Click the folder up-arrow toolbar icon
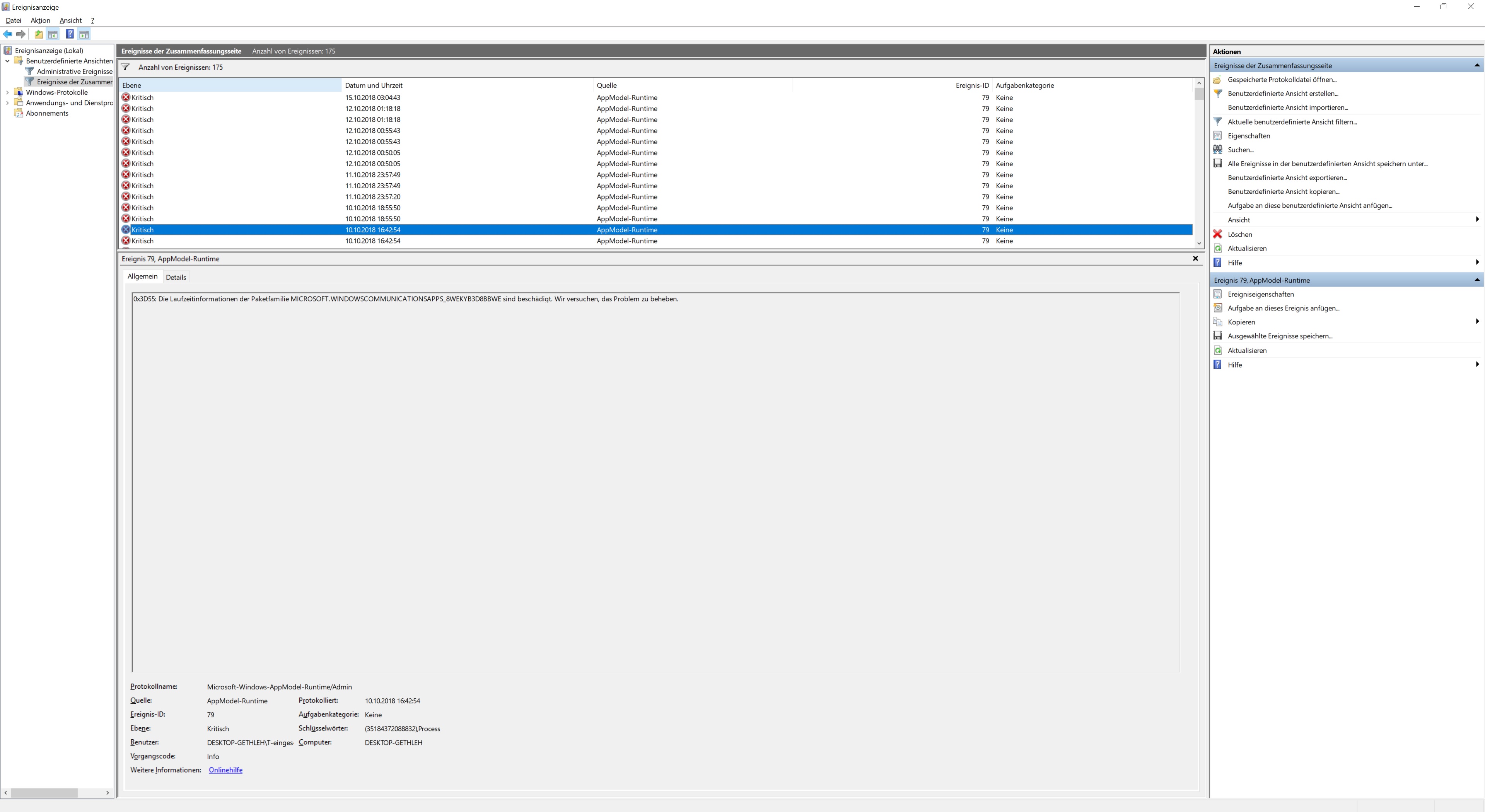The image size is (1485, 812). point(39,34)
